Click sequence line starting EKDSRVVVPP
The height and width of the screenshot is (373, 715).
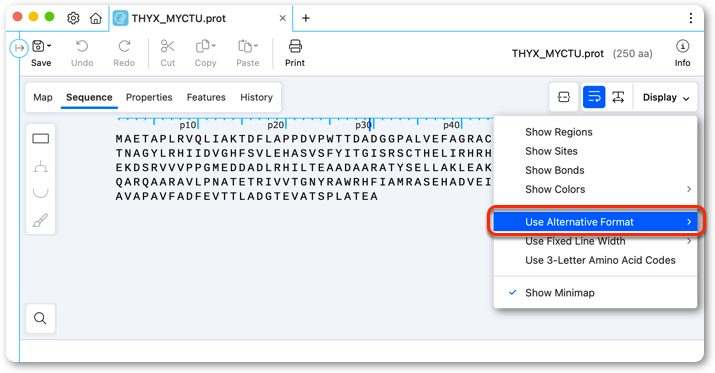(x=304, y=168)
